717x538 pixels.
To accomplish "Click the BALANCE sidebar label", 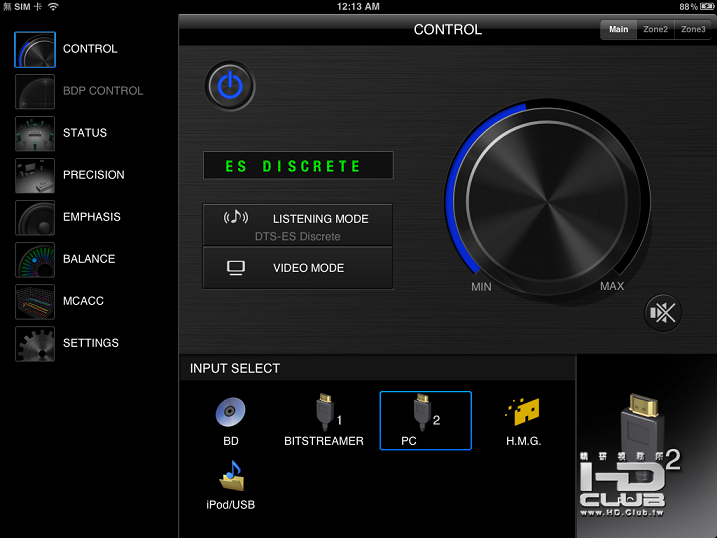I will point(89,259).
